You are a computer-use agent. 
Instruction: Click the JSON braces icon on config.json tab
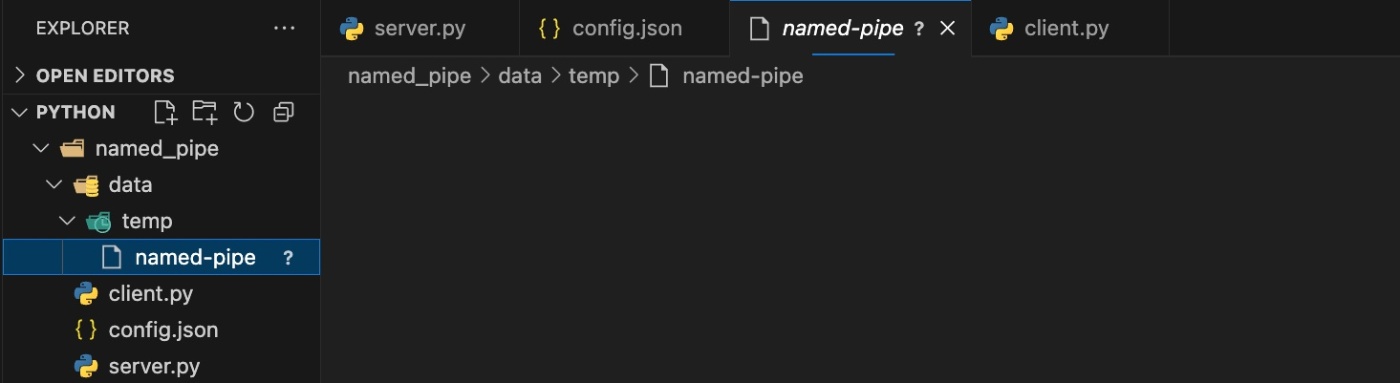click(x=549, y=28)
